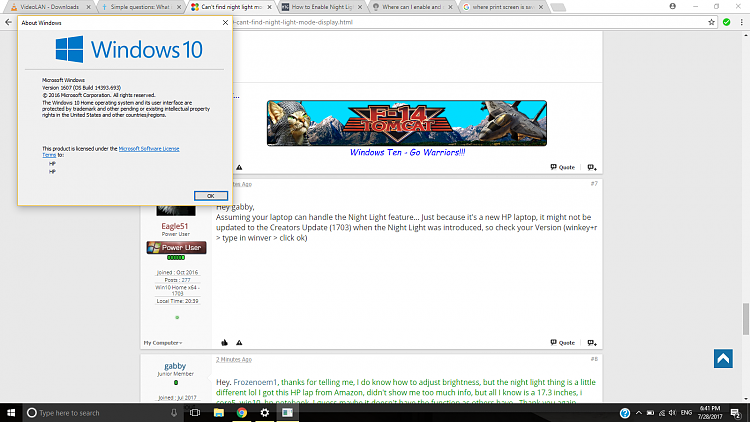Image resolution: width=750 pixels, height=422 pixels.
Task: Click OK in About Windows dialog
Action: tap(210, 196)
